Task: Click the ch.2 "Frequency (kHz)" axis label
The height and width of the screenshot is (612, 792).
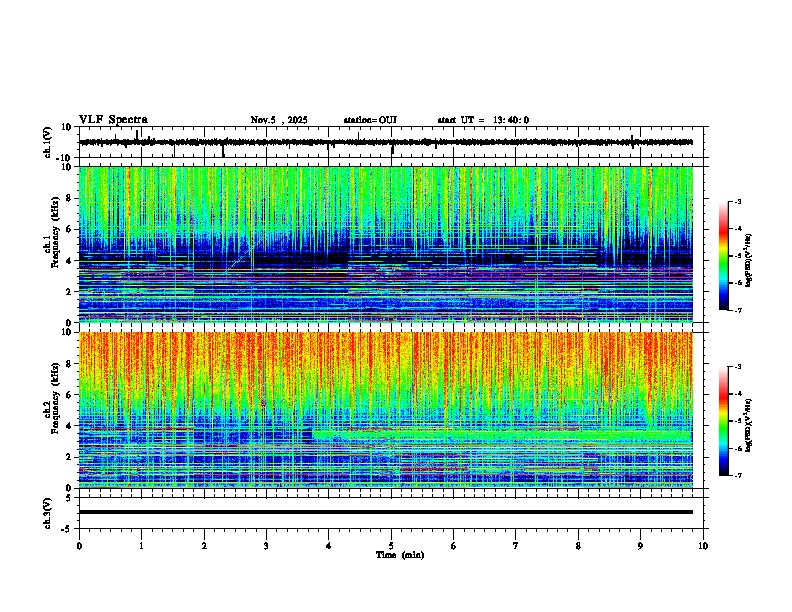Action: (x=55, y=398)
